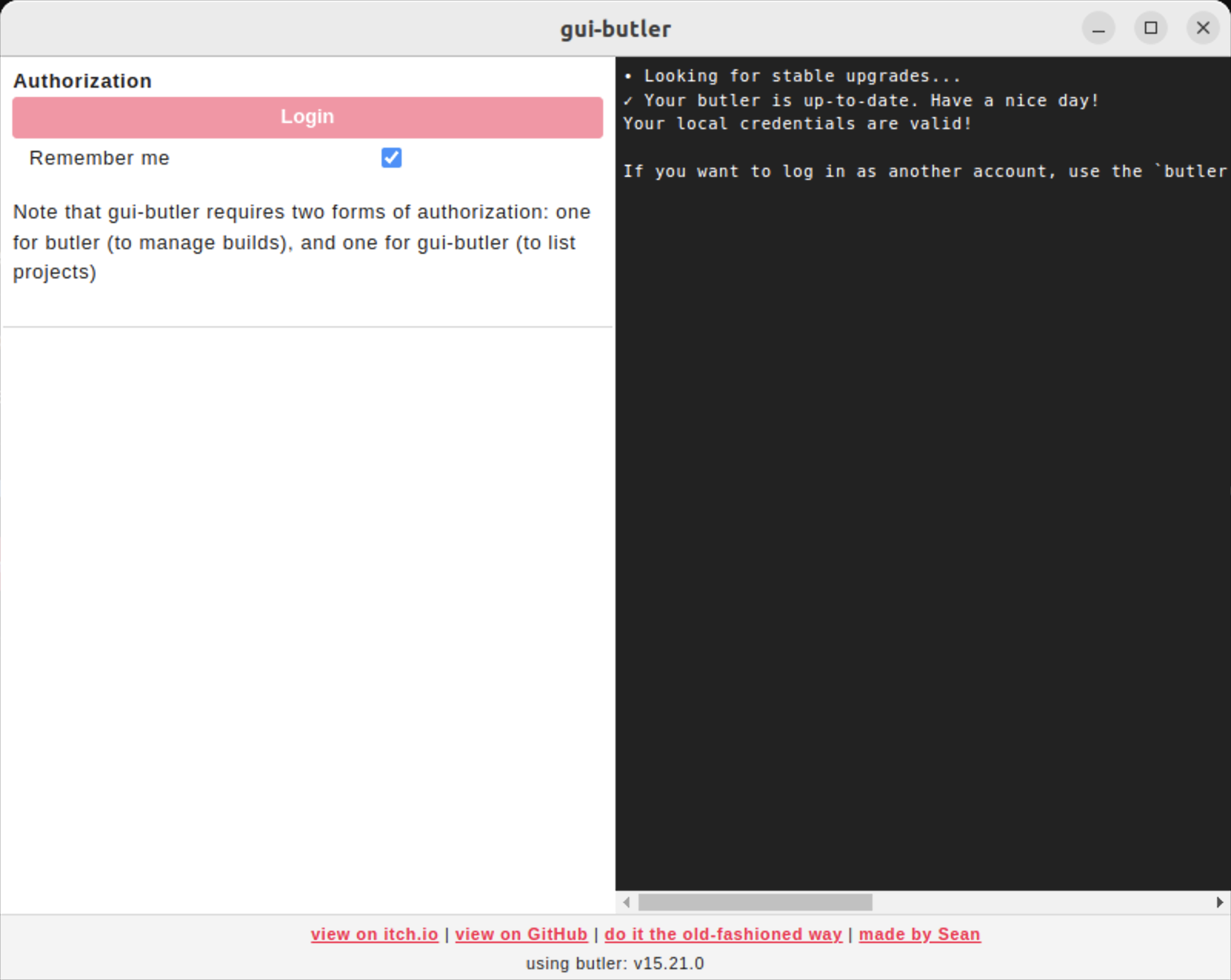Minimize the gui-butler window
Viewport: 1231px width, 980px height.
click(1098, 28)
